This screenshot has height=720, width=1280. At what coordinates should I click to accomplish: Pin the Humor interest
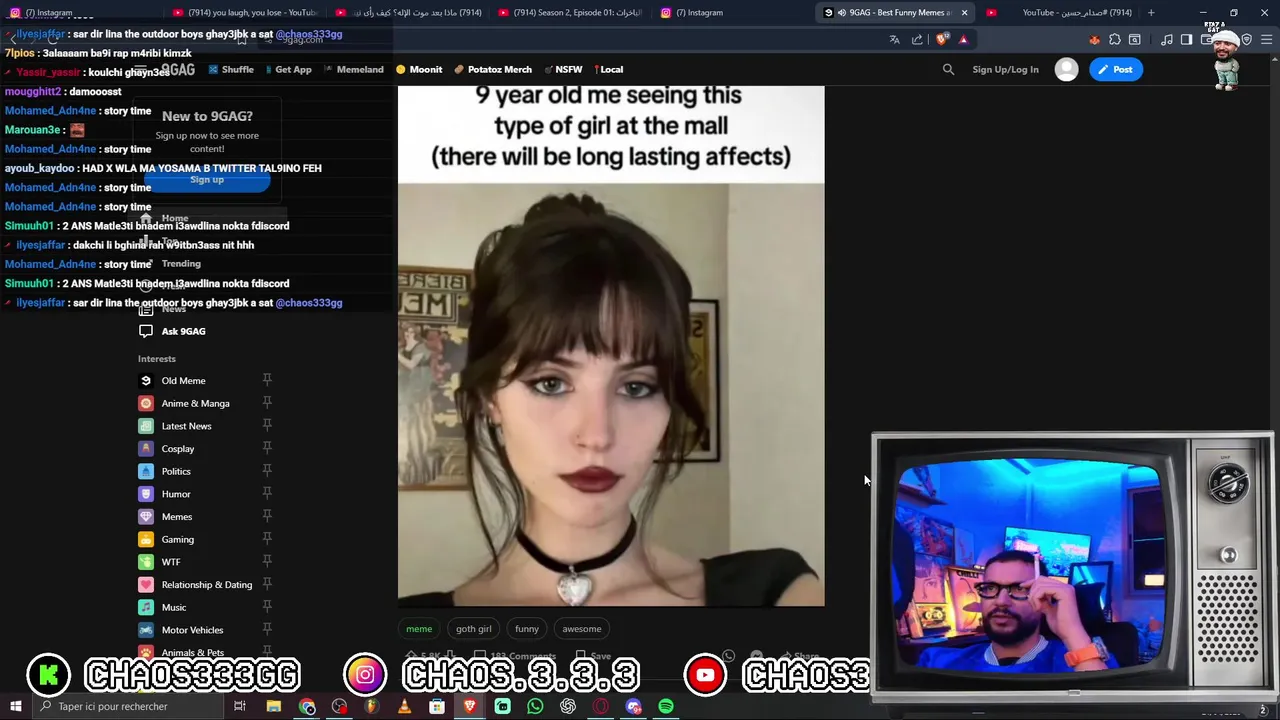(x=267, y=493)
